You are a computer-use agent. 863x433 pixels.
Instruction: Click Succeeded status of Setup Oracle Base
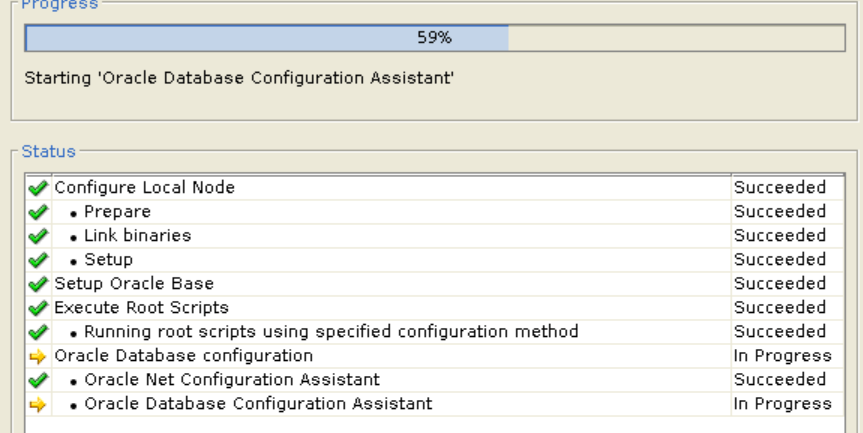point(780,283)
